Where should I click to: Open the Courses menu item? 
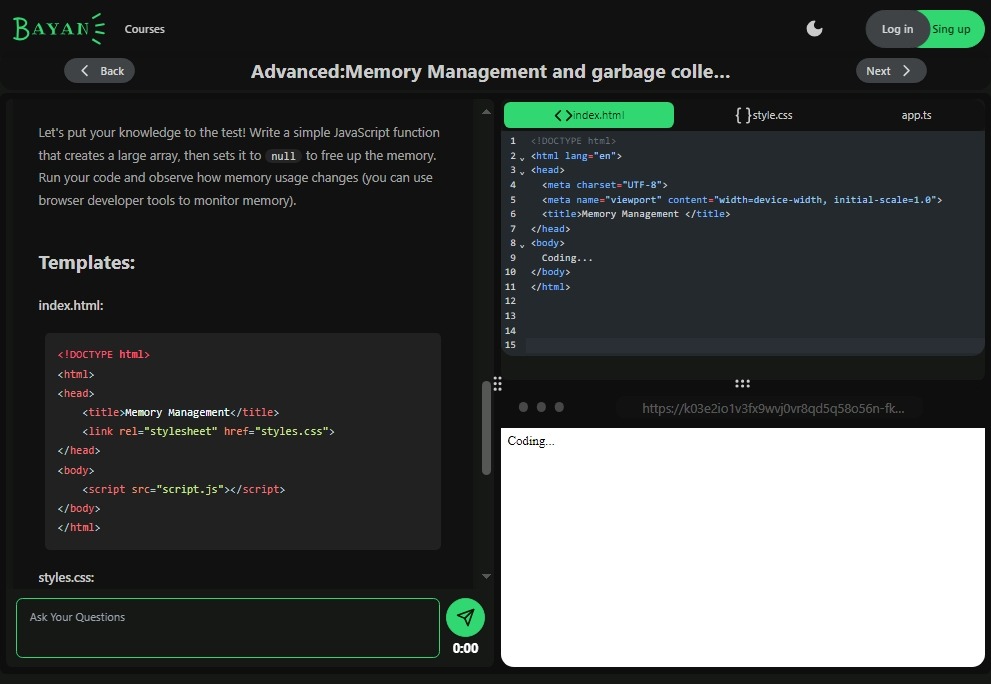coord(144,29)
